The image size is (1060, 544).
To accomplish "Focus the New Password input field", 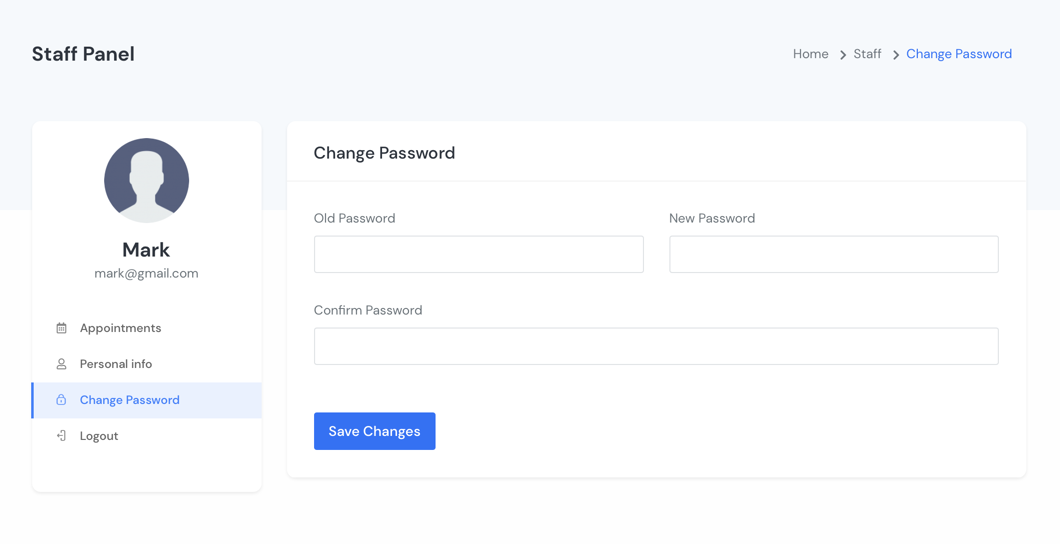I will (834, 254).
